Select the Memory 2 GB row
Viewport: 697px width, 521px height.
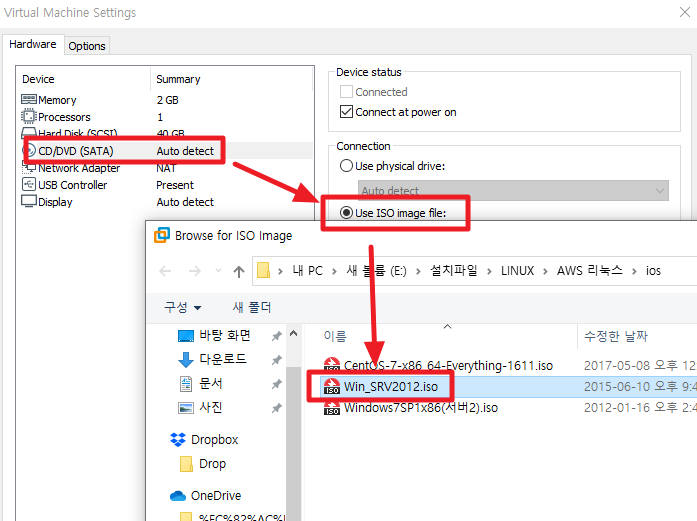point(166,100)
